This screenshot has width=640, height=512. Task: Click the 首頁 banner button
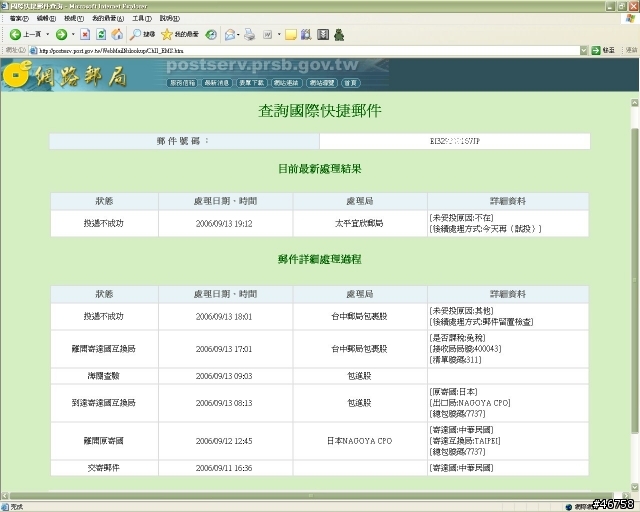pyautogui.click(x=350, y=83)
